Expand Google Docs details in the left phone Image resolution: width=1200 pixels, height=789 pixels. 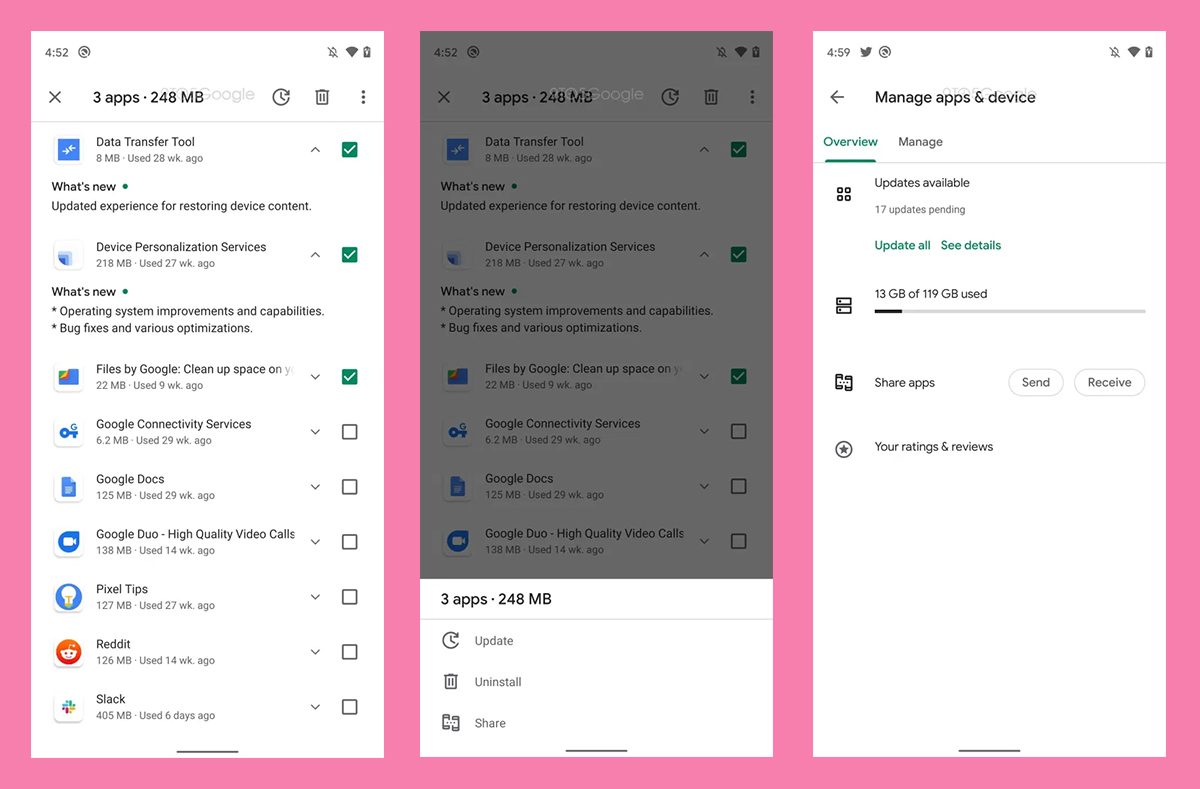click(315, 487)
